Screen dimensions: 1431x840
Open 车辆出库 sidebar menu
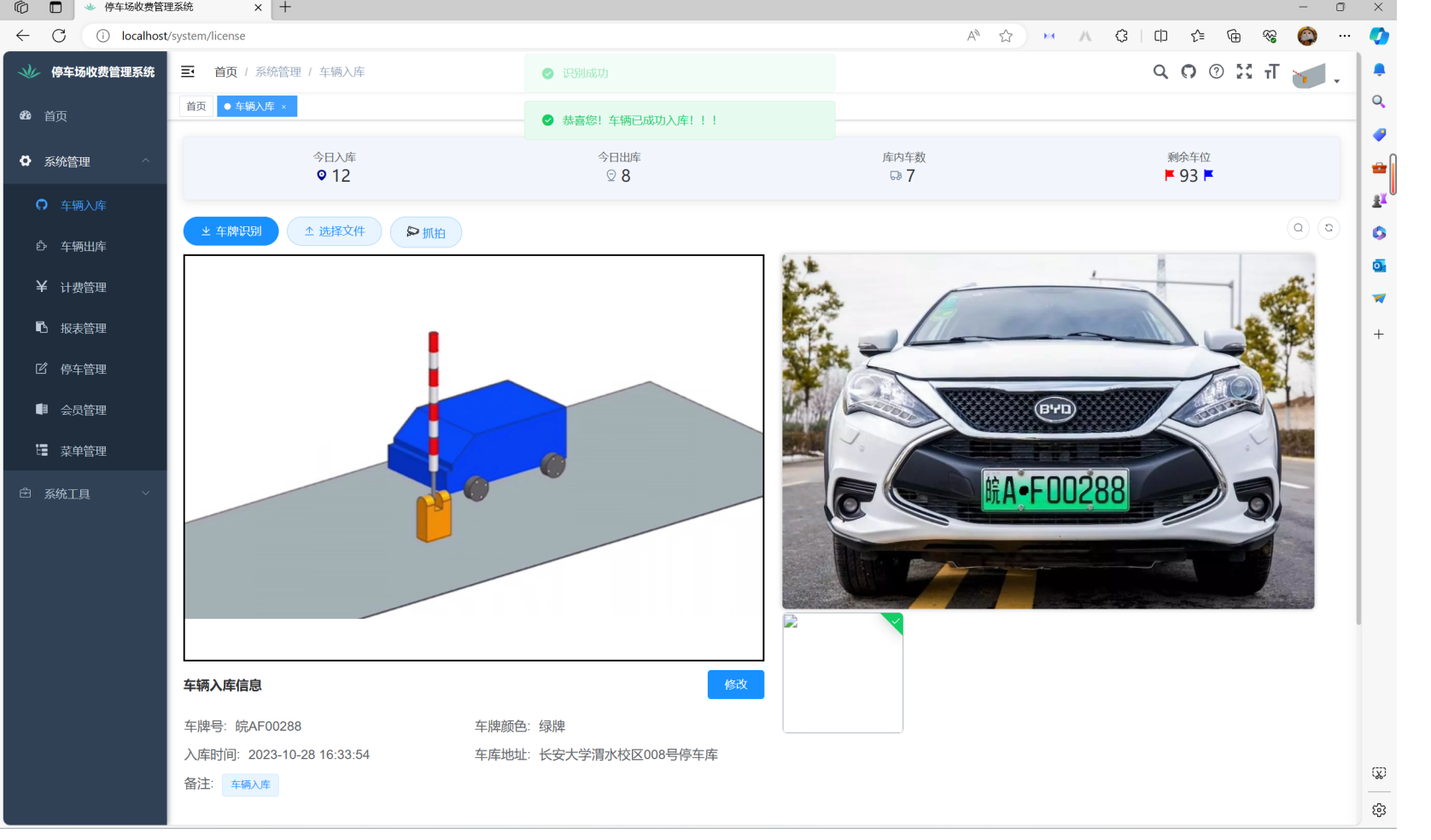tap(85, 247)
